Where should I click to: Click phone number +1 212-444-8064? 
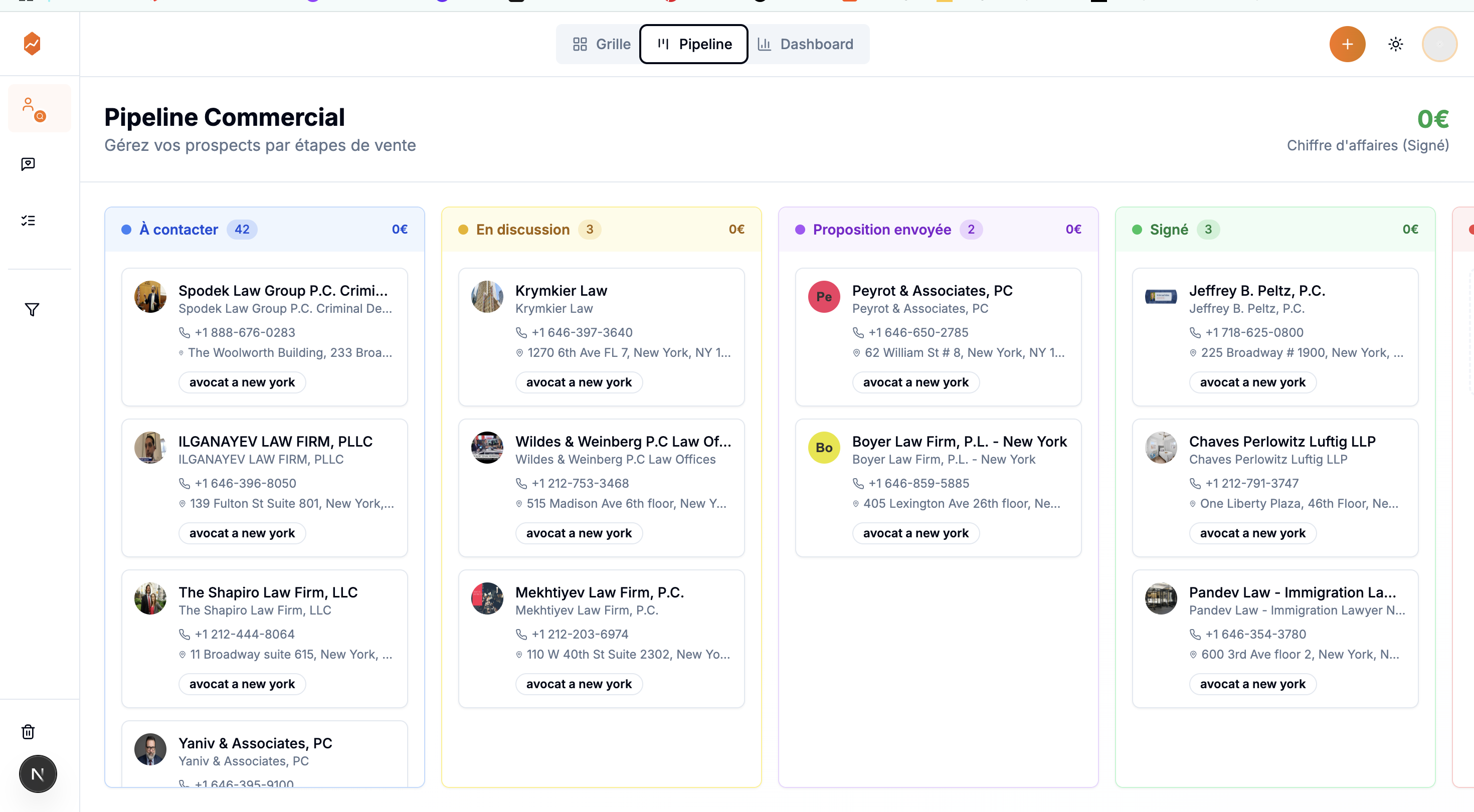click(244, 635)
